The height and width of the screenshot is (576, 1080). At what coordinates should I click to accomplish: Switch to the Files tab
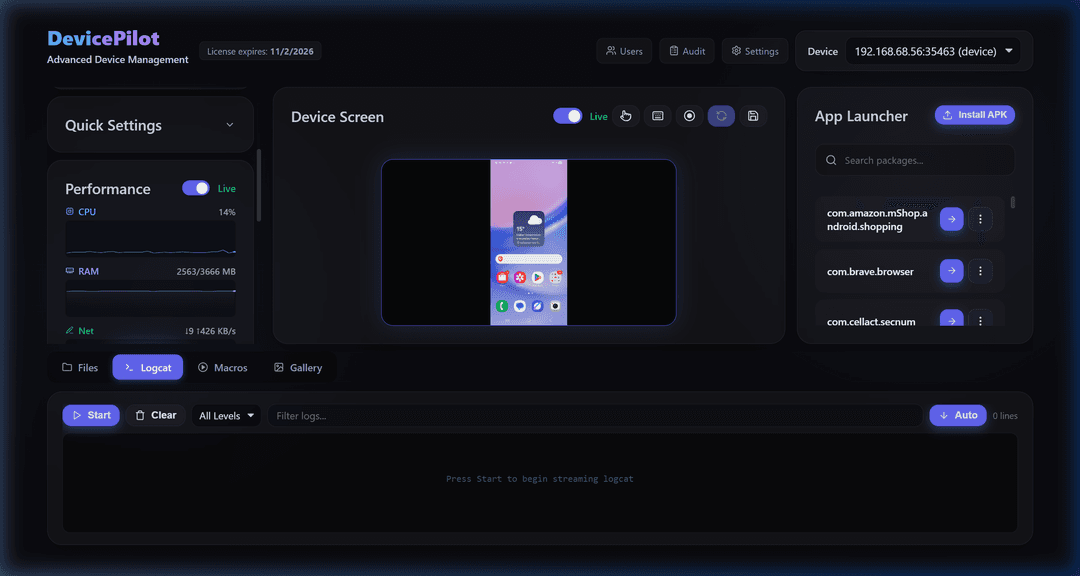(80, 367)
